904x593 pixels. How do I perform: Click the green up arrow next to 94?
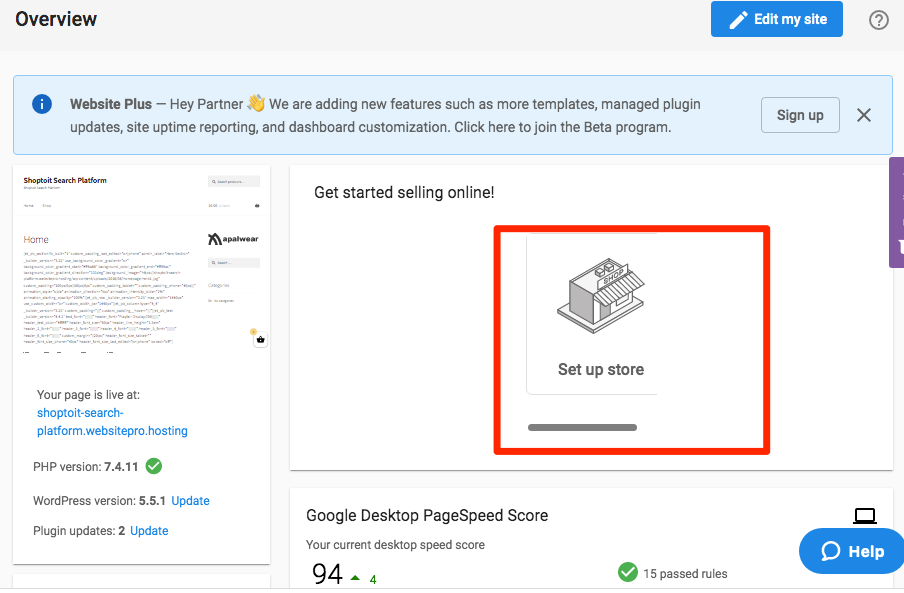coord(355,577)
